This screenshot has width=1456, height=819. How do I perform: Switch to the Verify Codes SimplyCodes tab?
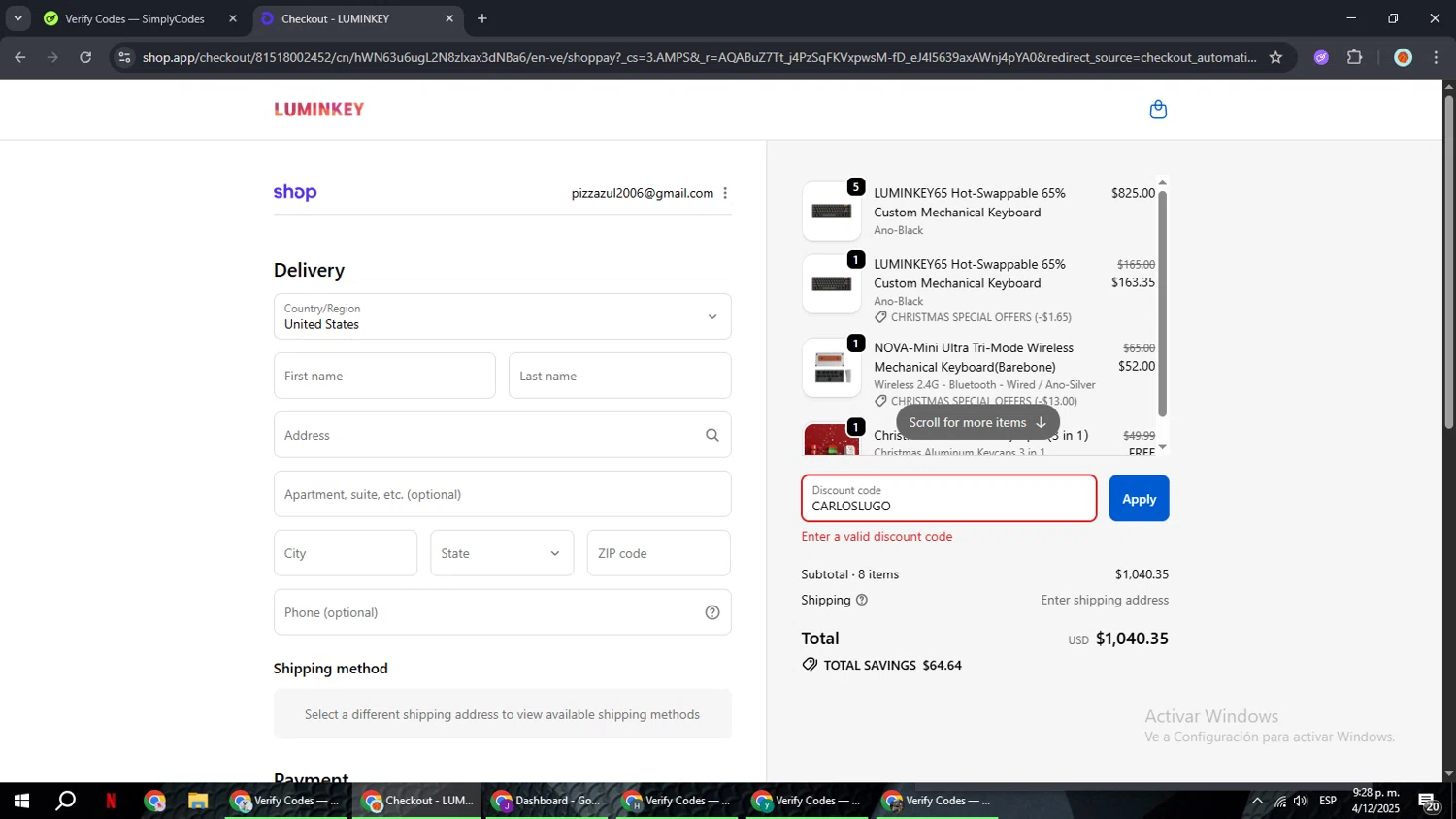click(136, 18)
